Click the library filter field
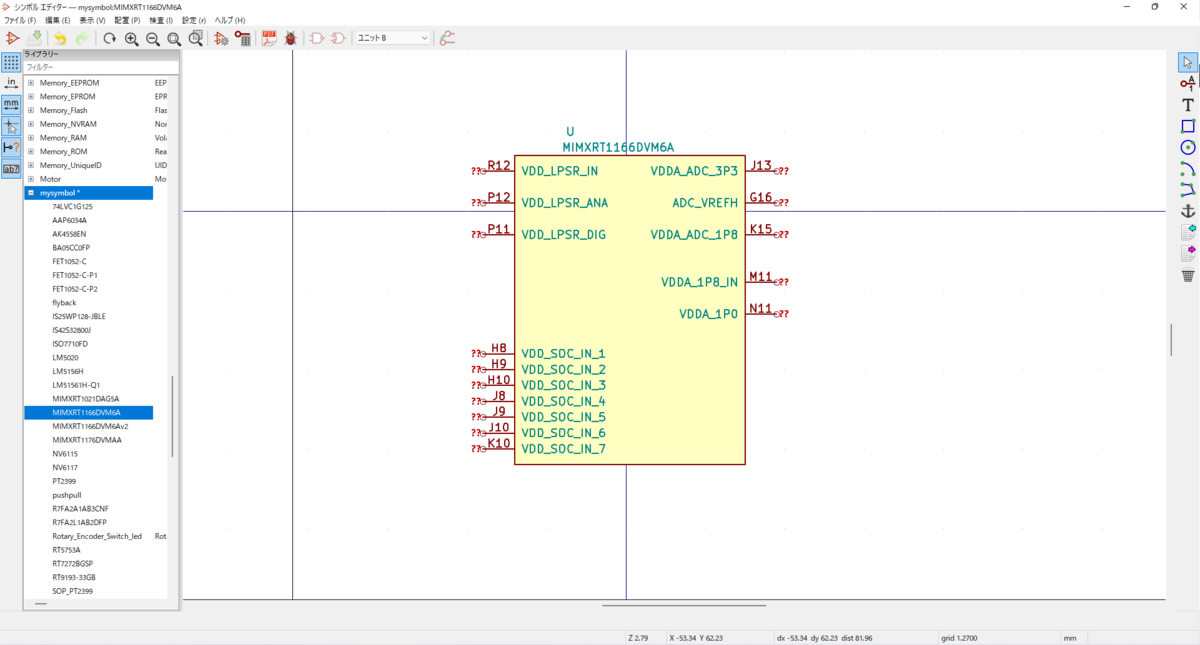 [100, 67]
